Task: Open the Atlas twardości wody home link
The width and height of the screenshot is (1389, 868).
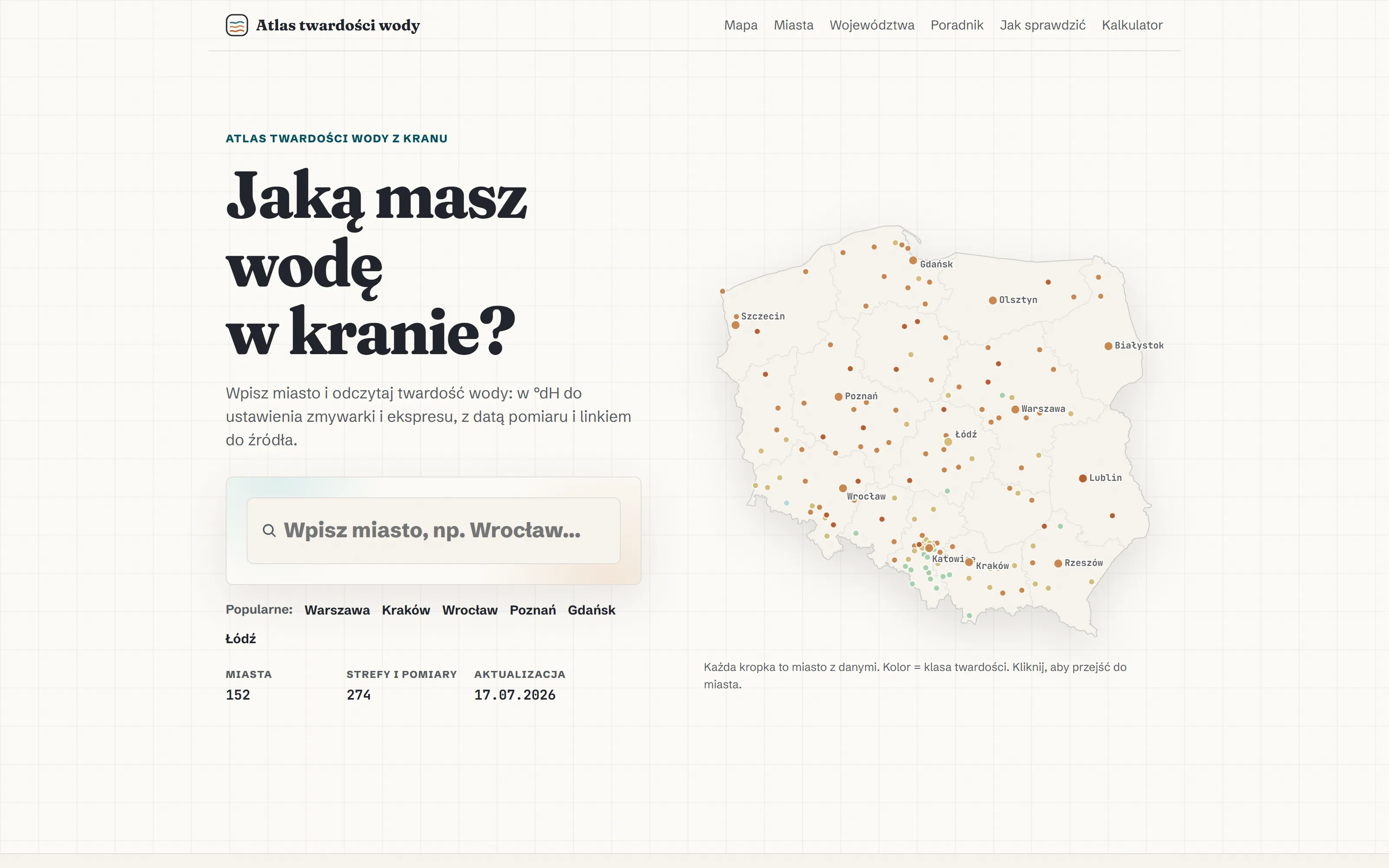Action: point(323,25)
